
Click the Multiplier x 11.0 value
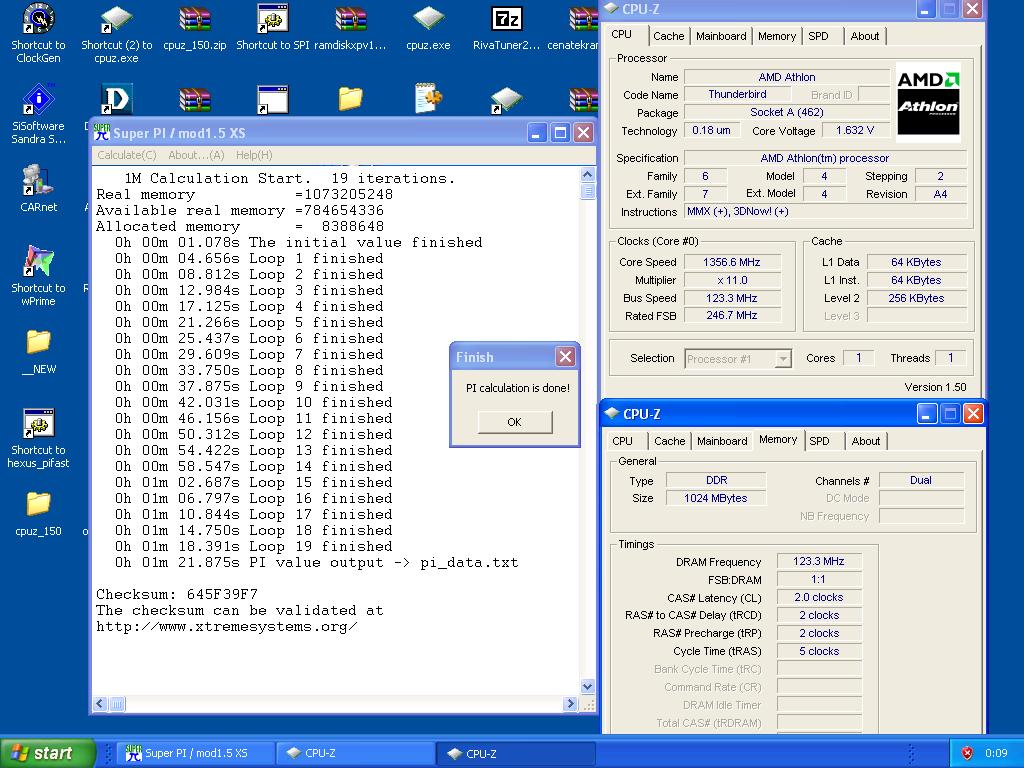(731, 280)
